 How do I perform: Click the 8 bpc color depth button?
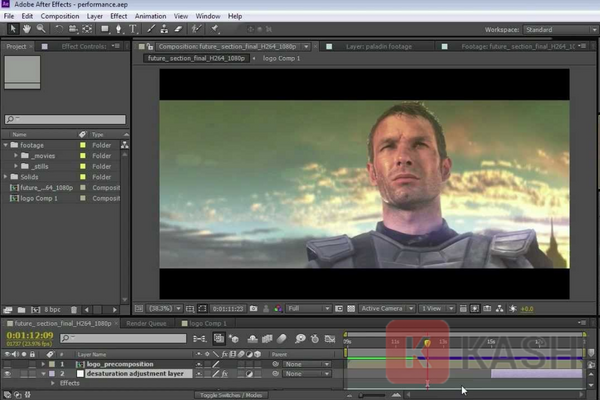(x=52, y=310)
